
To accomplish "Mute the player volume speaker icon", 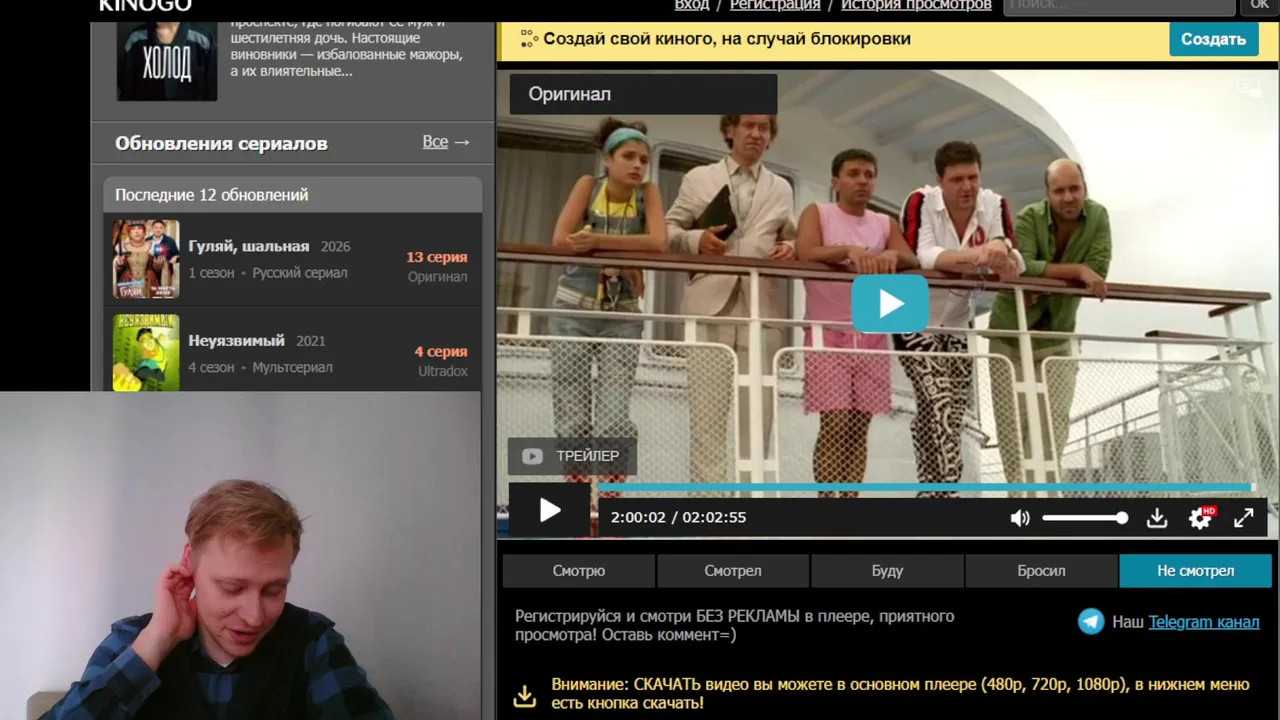I will (1019, 518).
